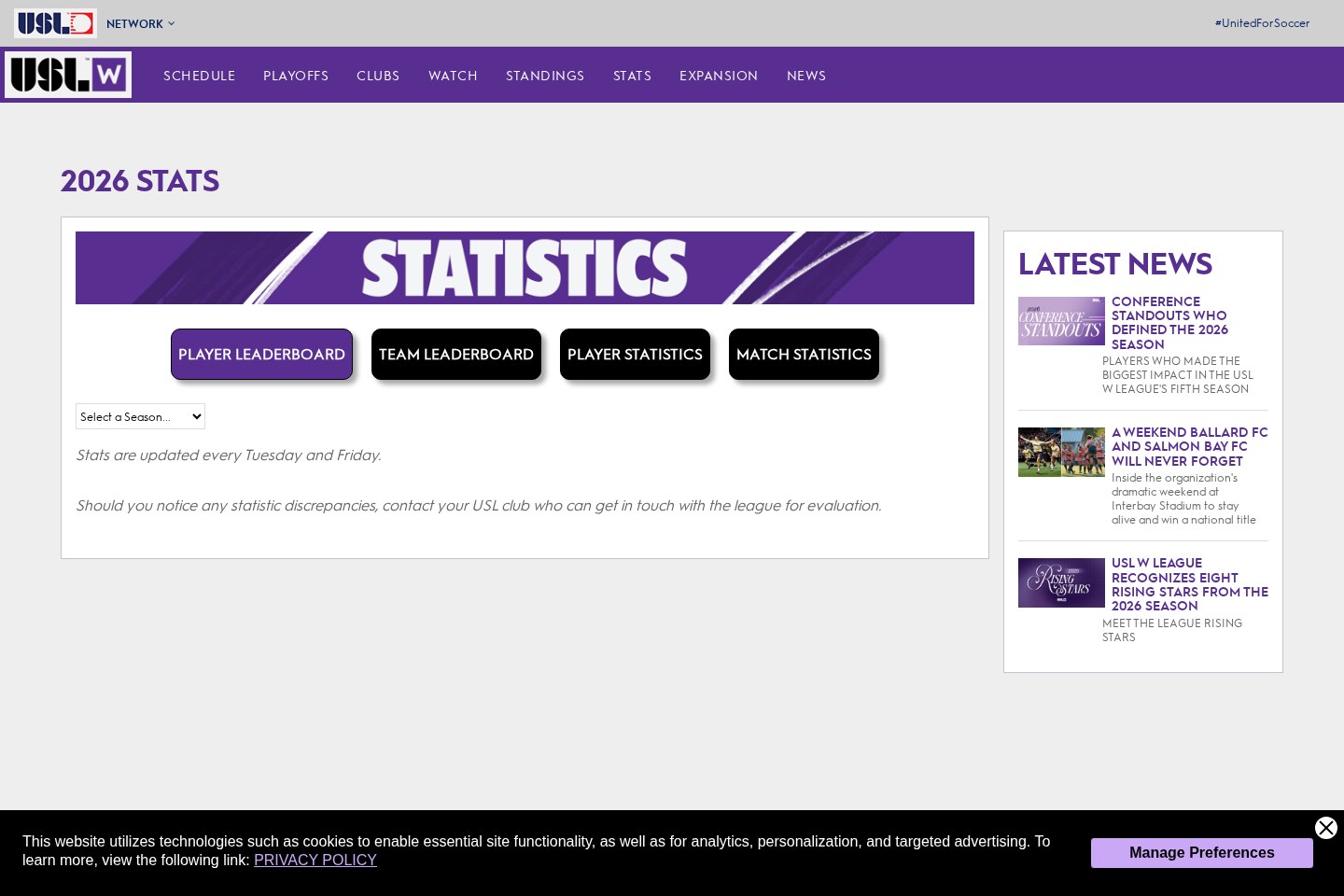The width and height of the screenshot is (1344, 896).
Task: Click the Privacy Policy link
Action: 315,860
